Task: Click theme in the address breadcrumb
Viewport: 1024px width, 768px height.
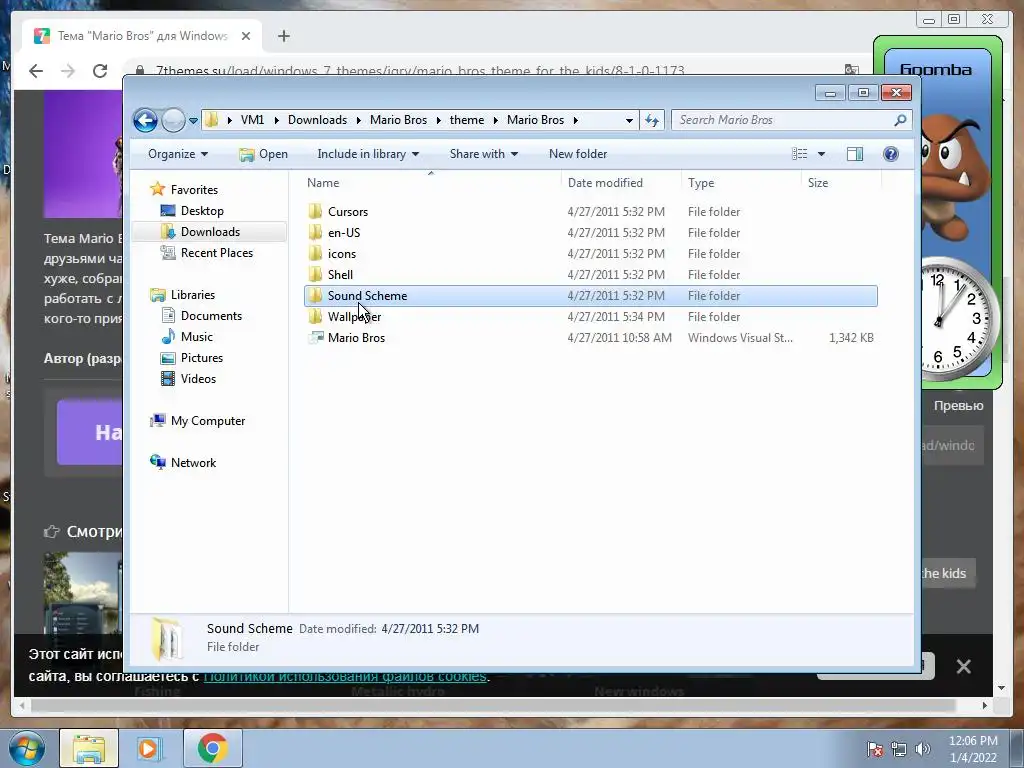Action: pos(467,120)
